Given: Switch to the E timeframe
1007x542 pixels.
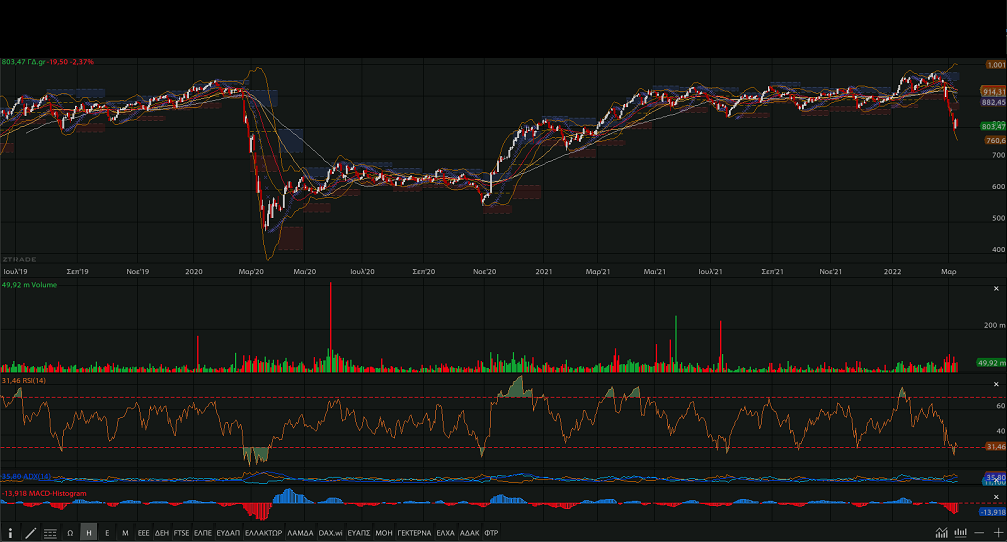Looking at the screenshot, I should coord(107,533).
